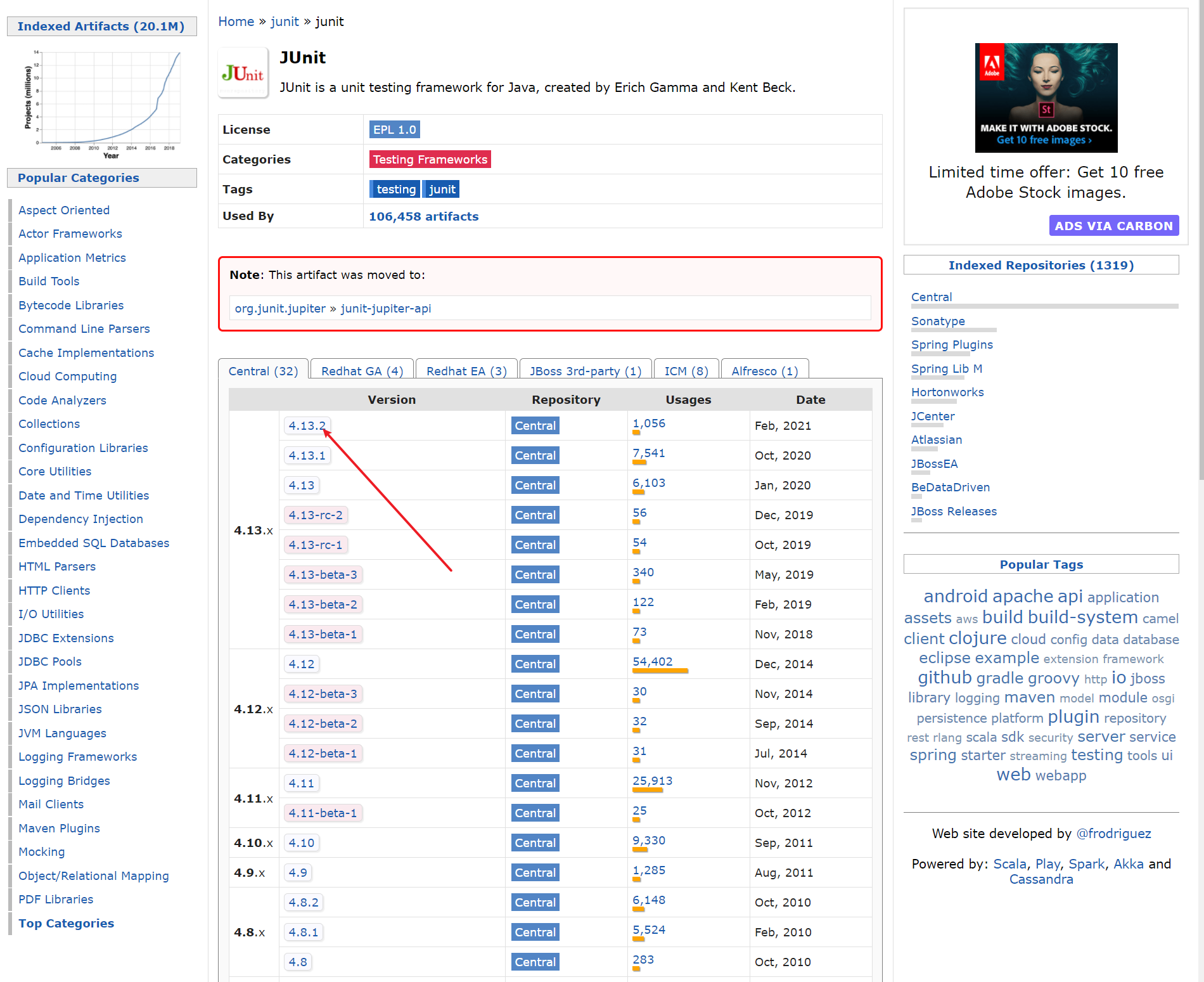This screenshot has height=982, width=1204.
Task: Open the JSON Libraries category
Action: coord(60,709)
